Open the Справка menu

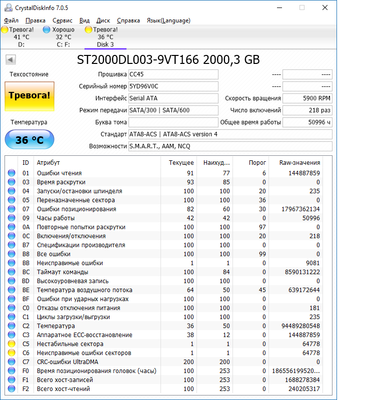coord(128,20)
